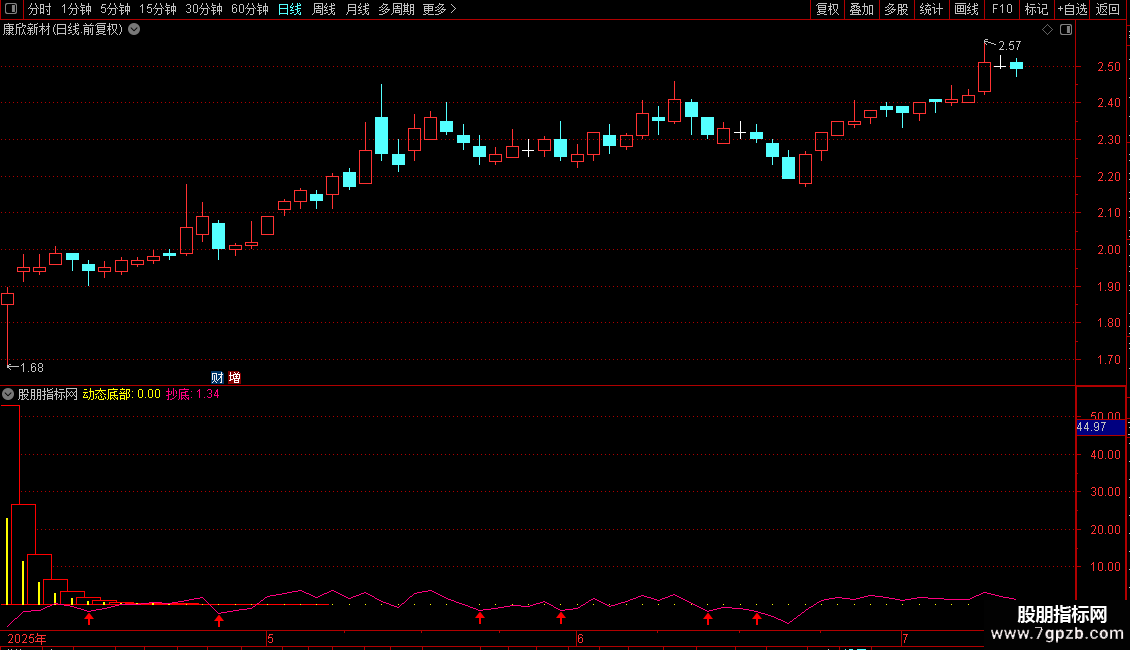Open the indicator panel dropdown circle icon
This screenshot has width=1130, height=650.
pyautogui.click(x=8, y=394)
